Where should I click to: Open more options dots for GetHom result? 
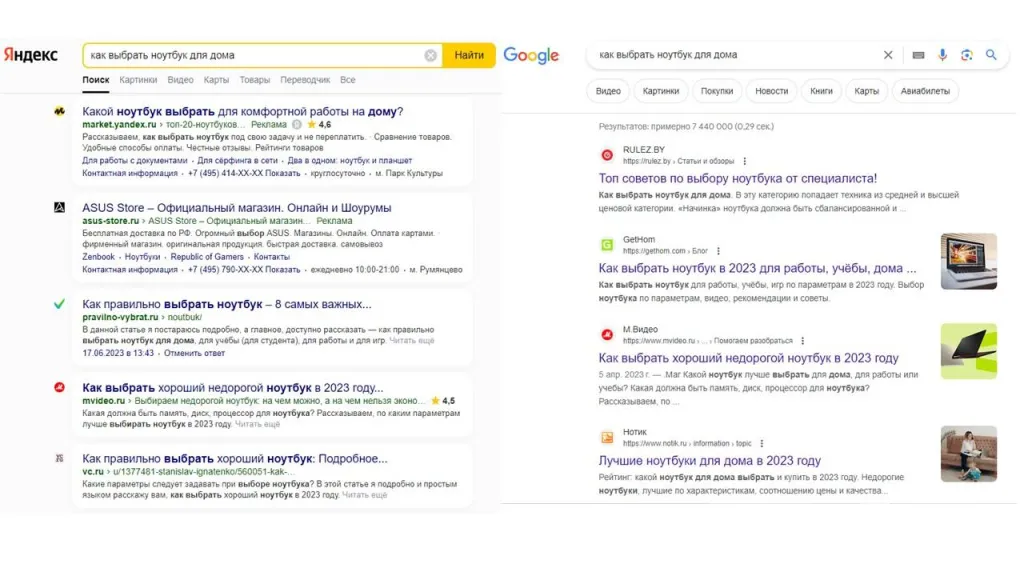(718, 251)
